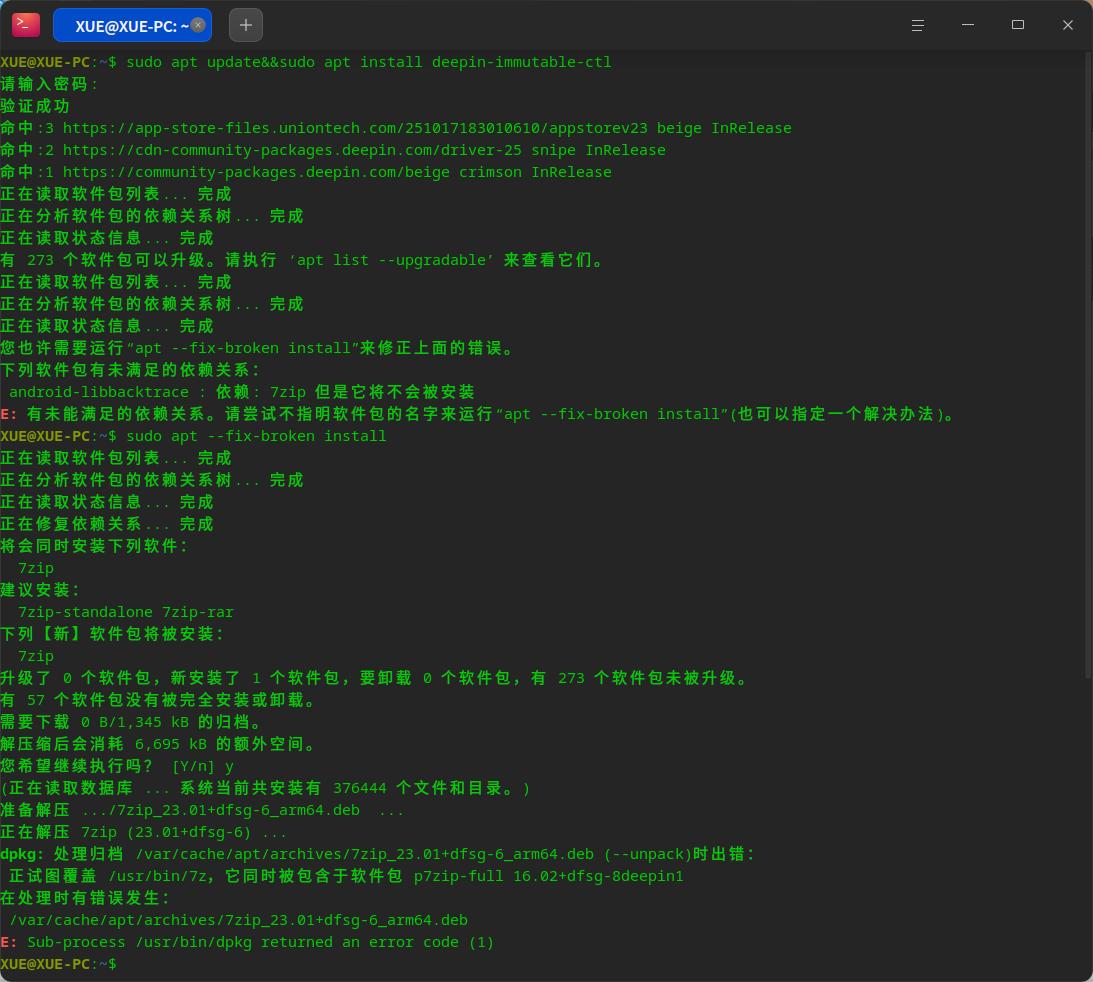Click '有 57 个软件包没有被完全安装或卸载' line
1093x982 pixels.
pos(158,700)
